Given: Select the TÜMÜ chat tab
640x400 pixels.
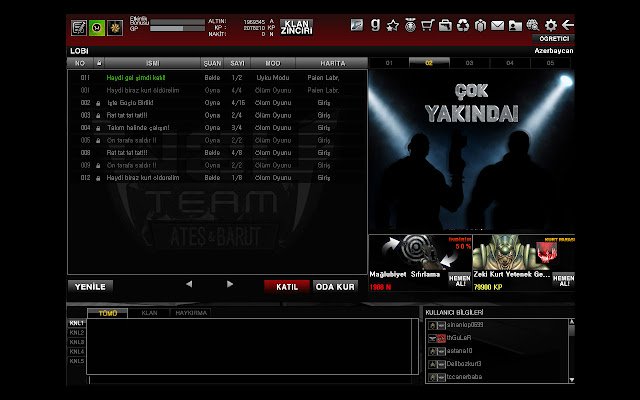Looking at the screenshot, I should 108,313.
